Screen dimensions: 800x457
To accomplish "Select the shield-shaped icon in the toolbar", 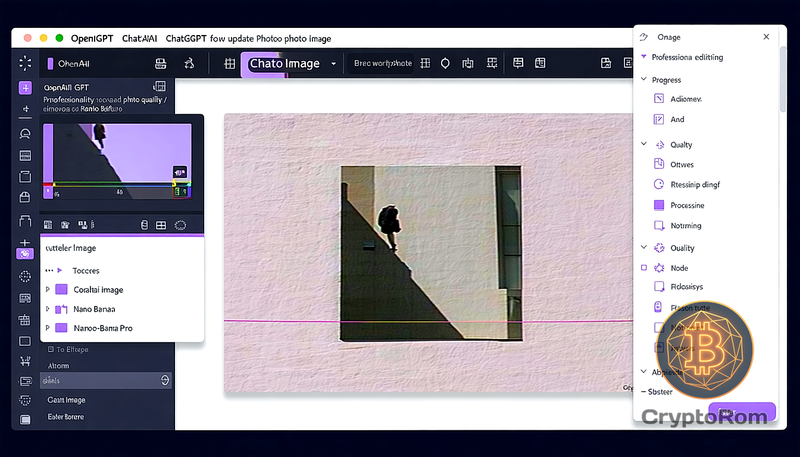I will tap(445, 63).
